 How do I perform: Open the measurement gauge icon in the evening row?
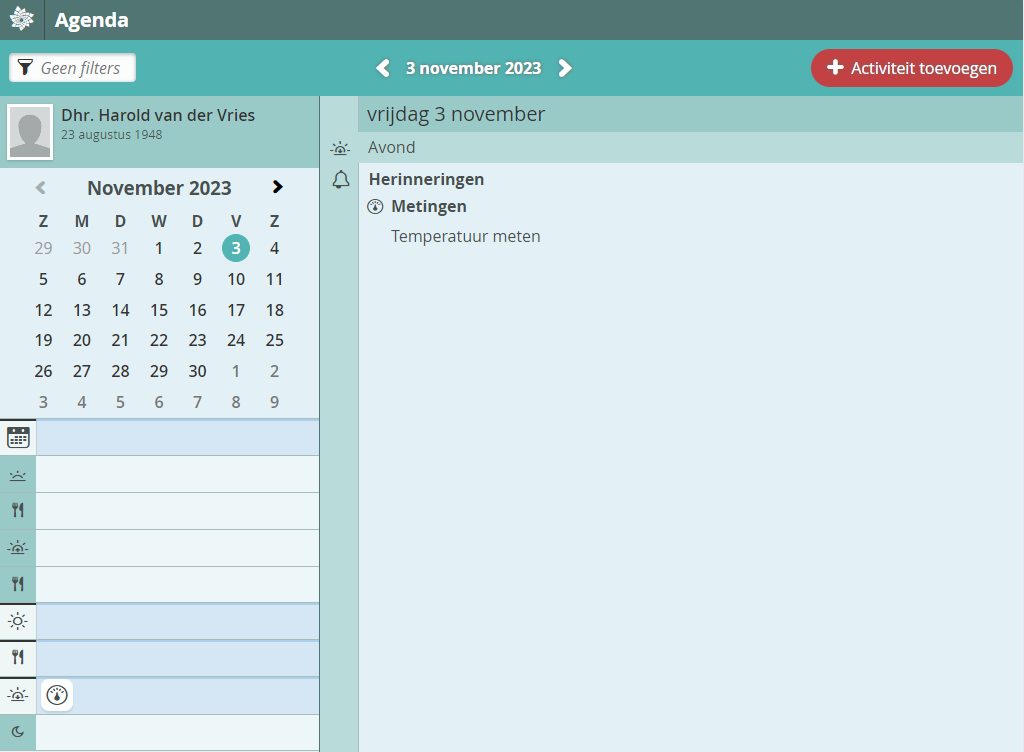[57, 695]
